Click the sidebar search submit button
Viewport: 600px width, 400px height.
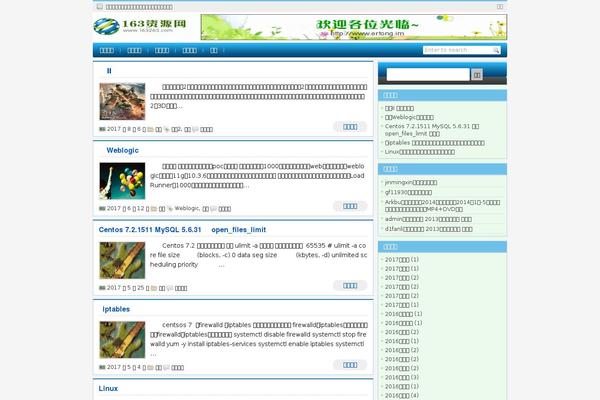click(477, 75)
